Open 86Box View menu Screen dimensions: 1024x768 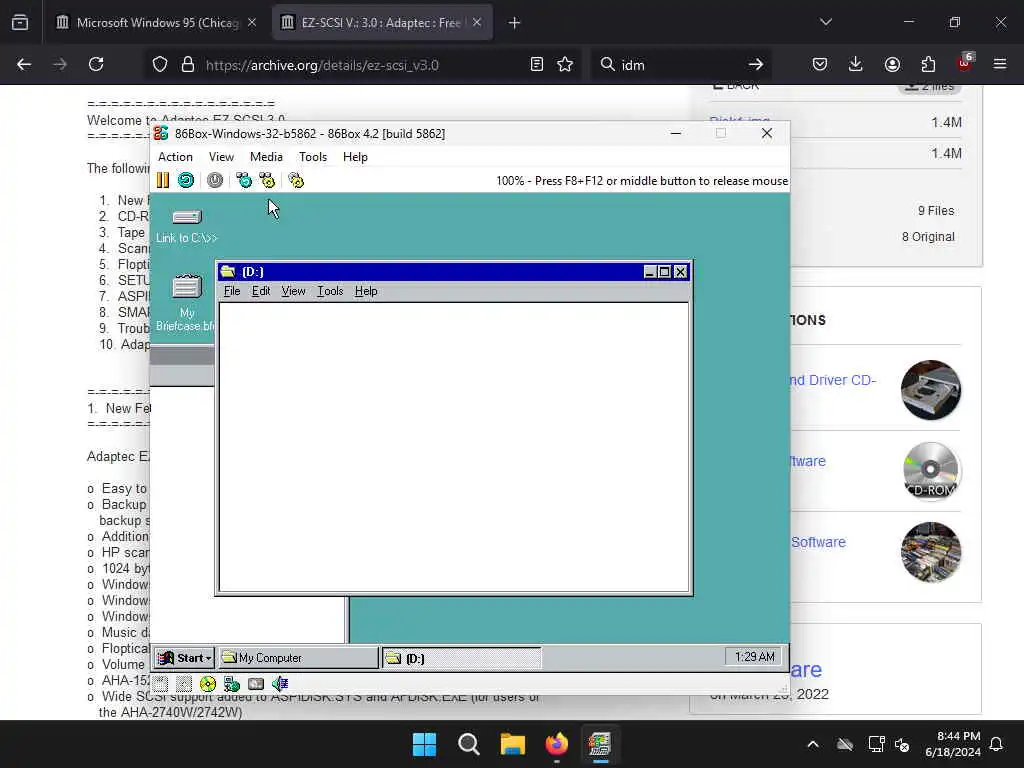pos(221,157)
